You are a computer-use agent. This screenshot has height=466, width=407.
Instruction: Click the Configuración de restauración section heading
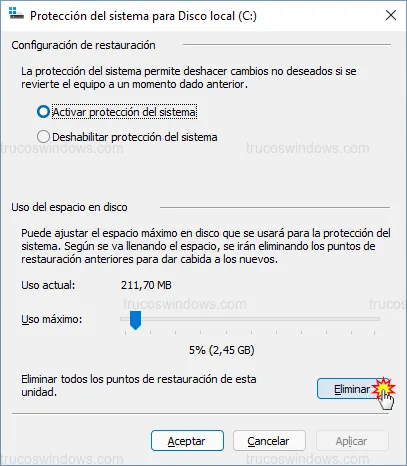(x=83, y=45)
